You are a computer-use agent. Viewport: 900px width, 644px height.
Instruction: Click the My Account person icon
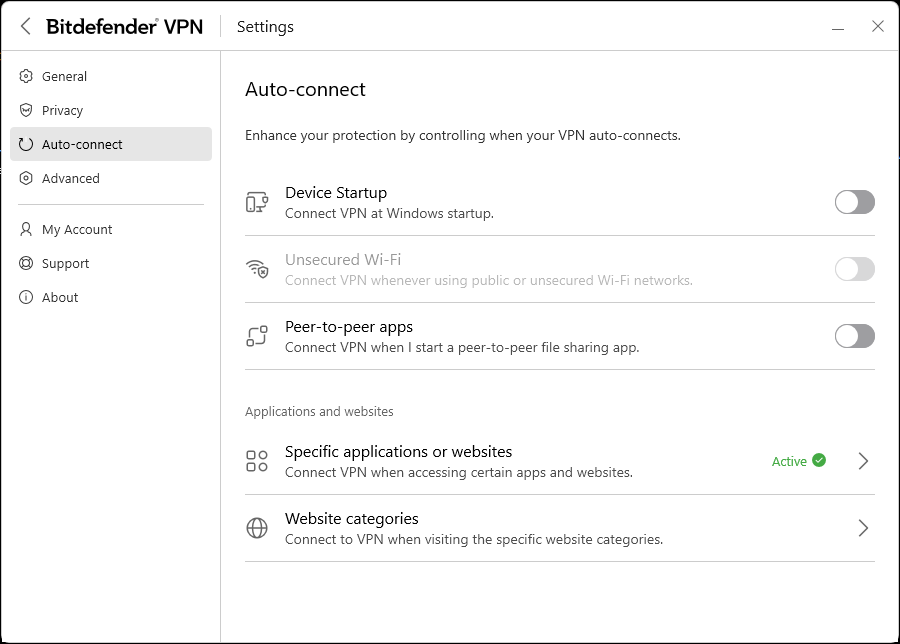pyautogui.click(x=27, y=230)
